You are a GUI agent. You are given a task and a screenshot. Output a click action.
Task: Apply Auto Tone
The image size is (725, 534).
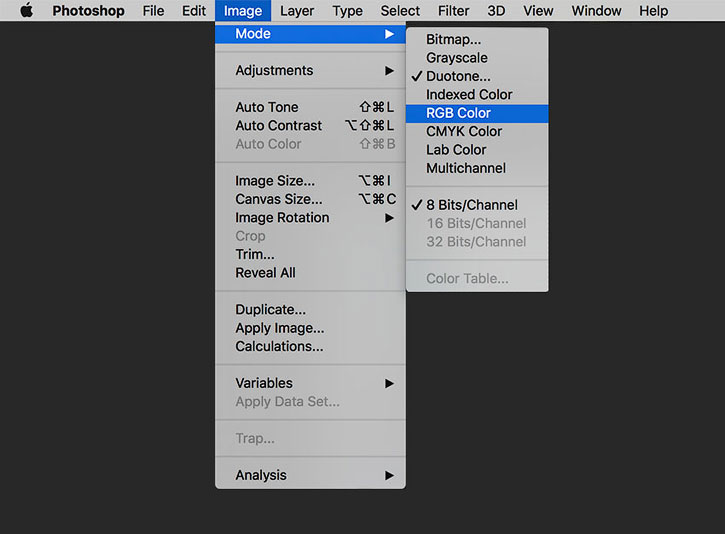310,107
